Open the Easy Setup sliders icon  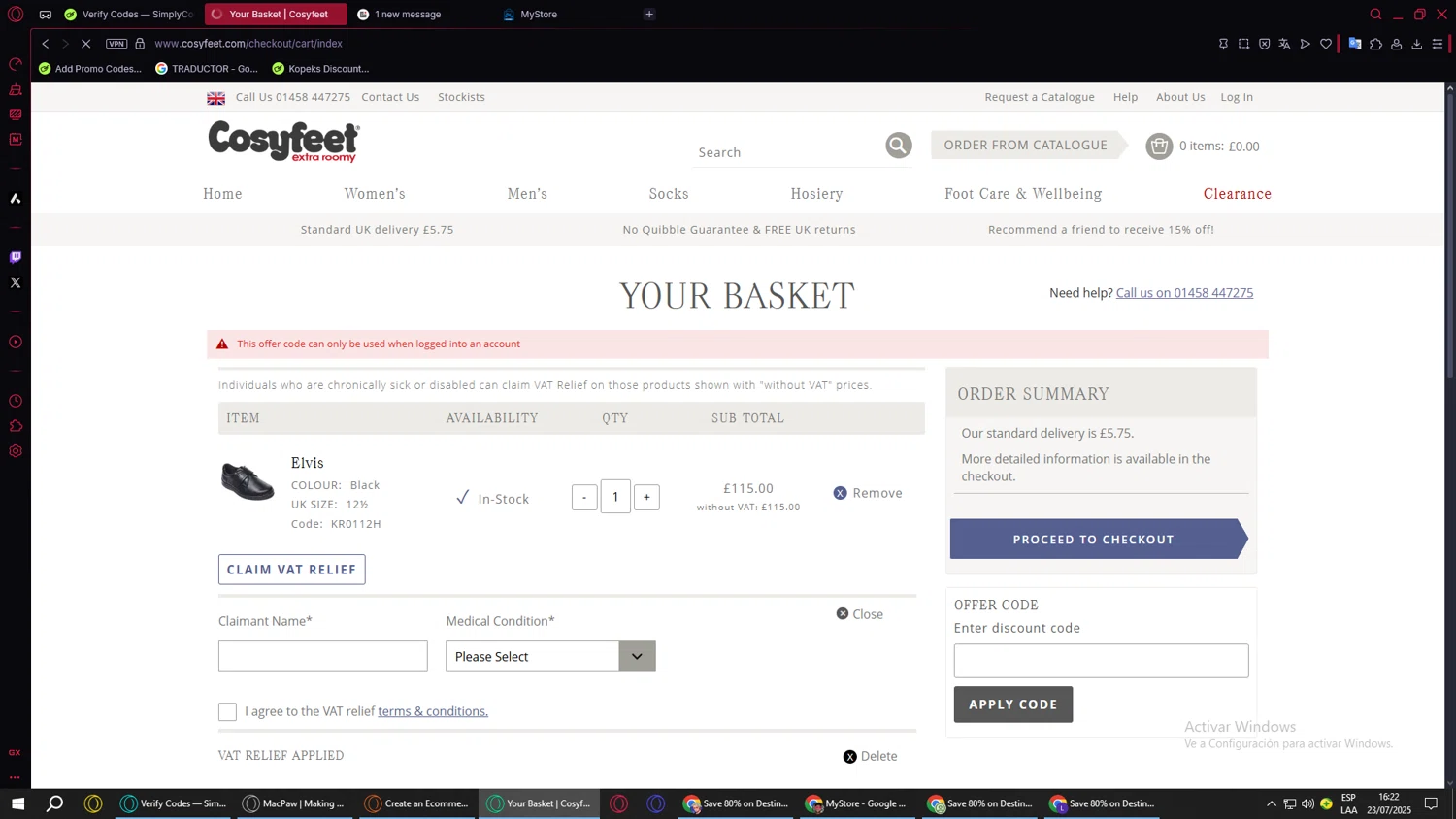pyautogui.click(x=1438, y=44)
